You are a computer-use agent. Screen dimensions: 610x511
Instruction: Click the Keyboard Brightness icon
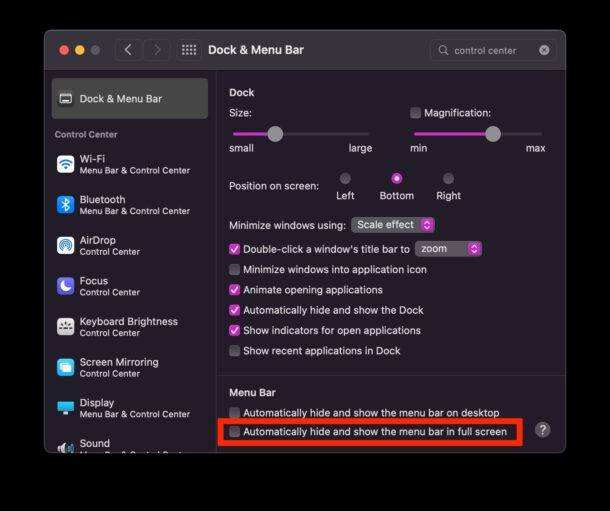65,327
